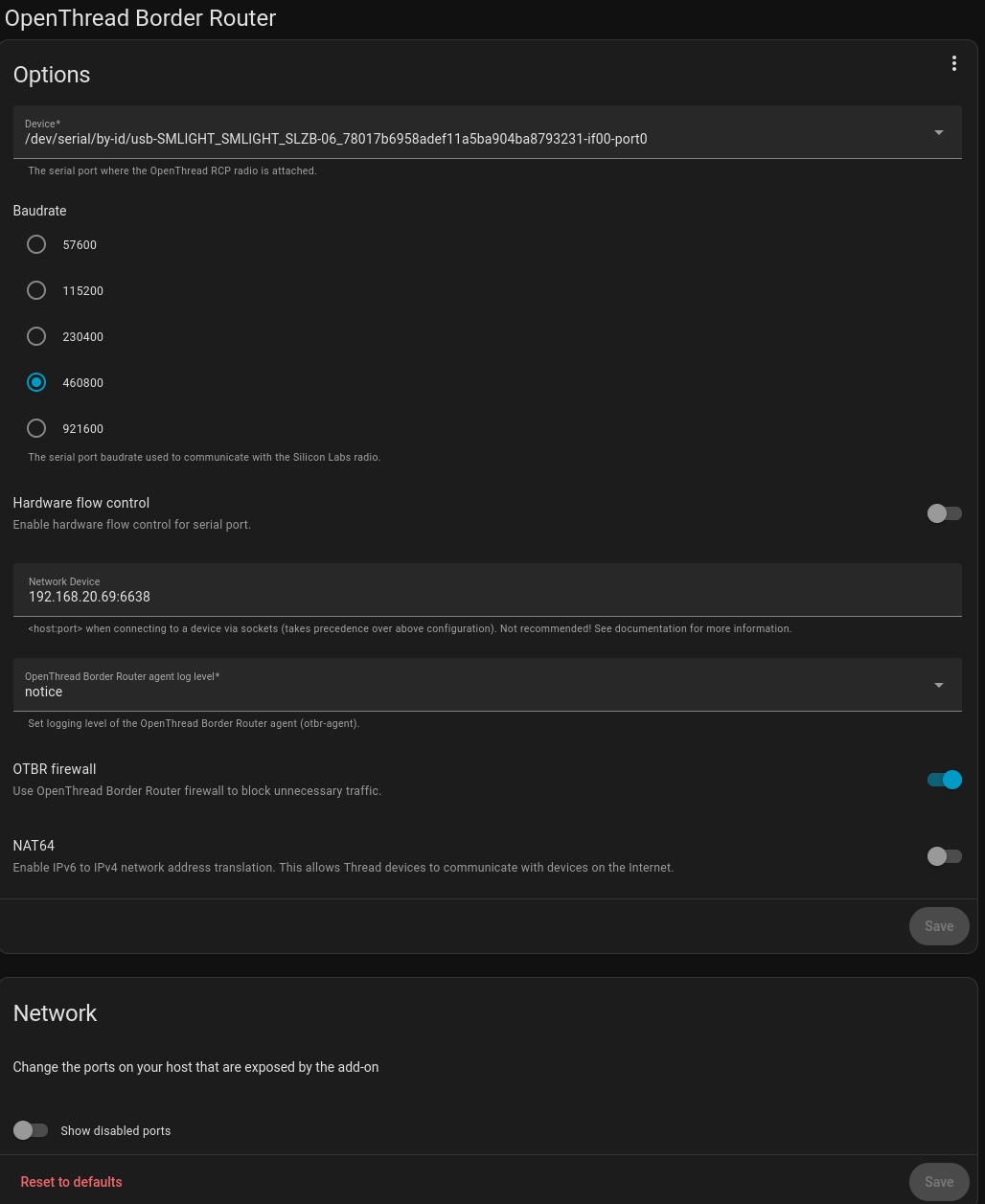Open the Options three-dots overflow menu
Viewport: 985px width, 1204px height.
pyautogui.click(x=953, y=64)
